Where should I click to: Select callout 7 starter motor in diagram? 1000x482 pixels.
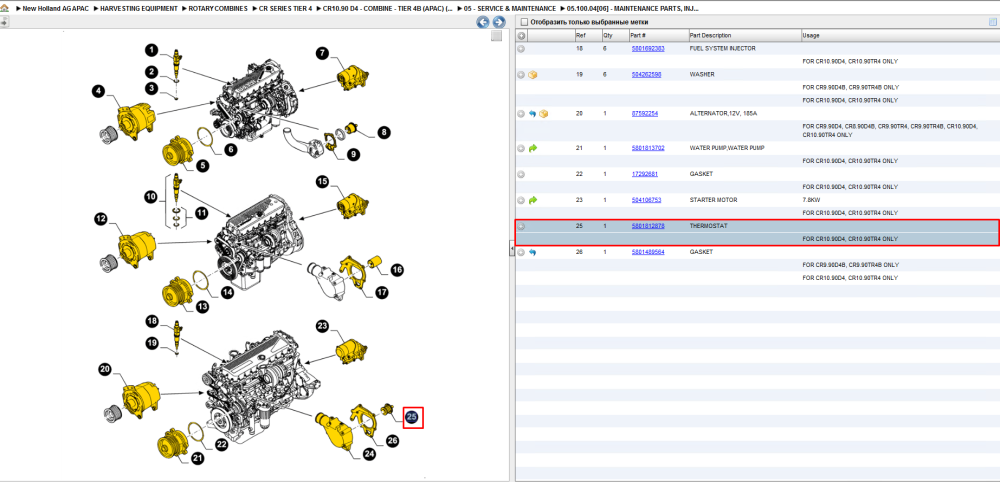click(x=323, y=54)
